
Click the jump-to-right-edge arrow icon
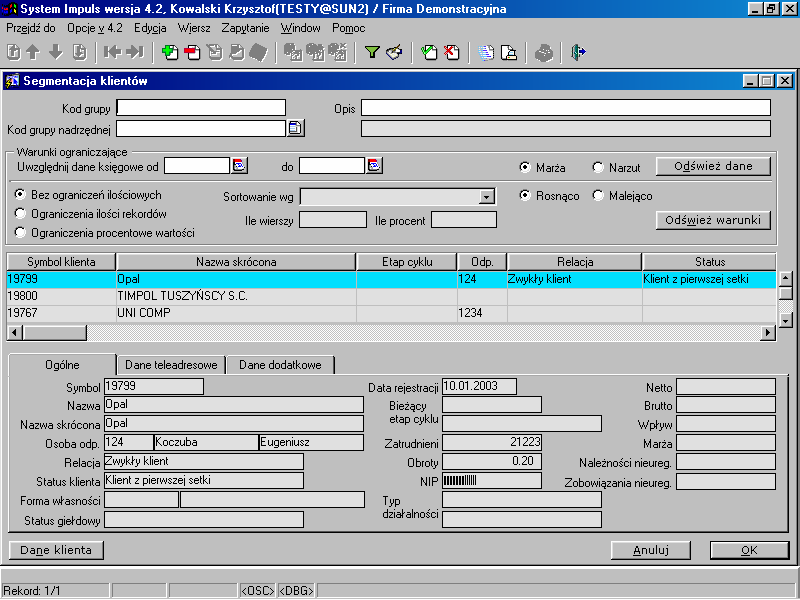click(x=135, y=52)
